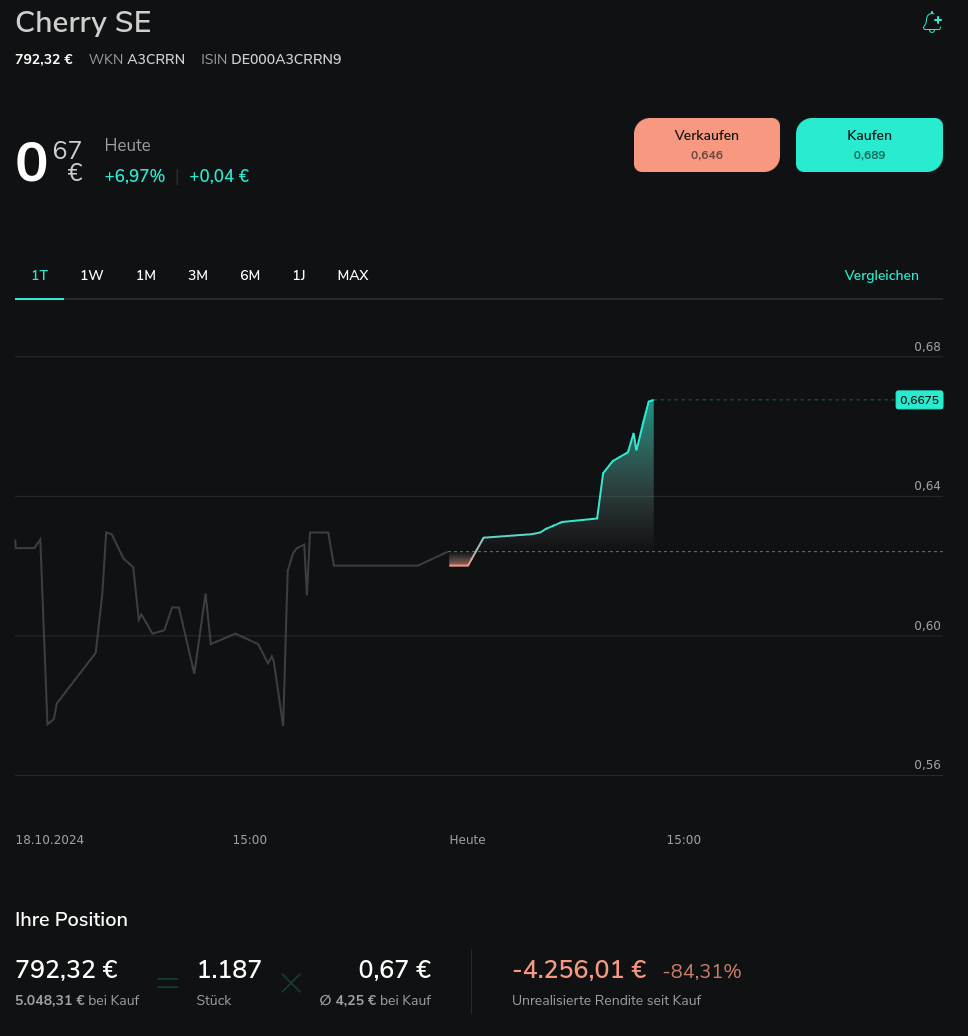Click the 5.048,31 € bei Kauf value
The height and width of the screenshot is (1036, 968).
pyautogui.click(x=77, y=1000)
